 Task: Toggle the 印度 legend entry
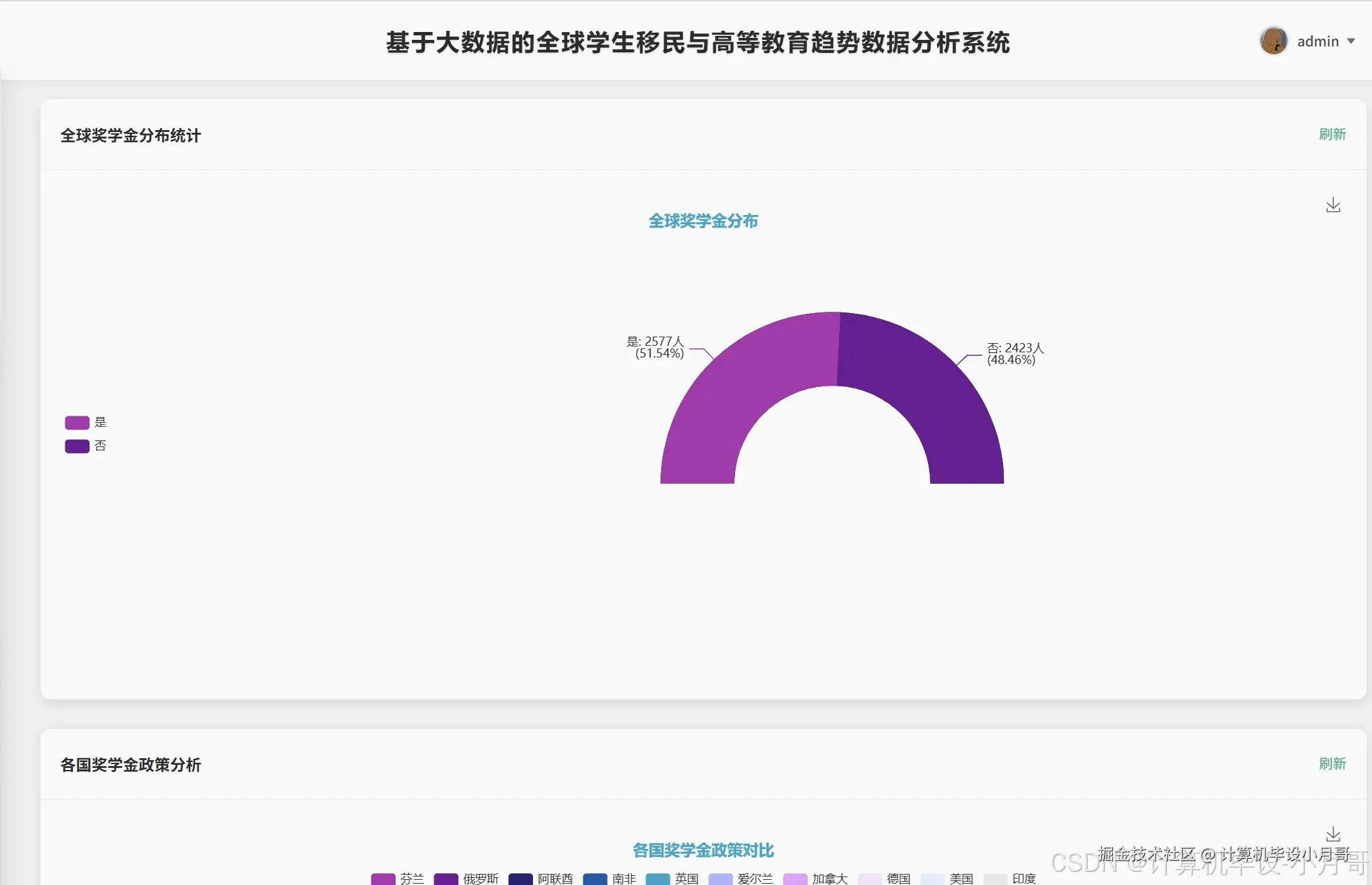995,879
